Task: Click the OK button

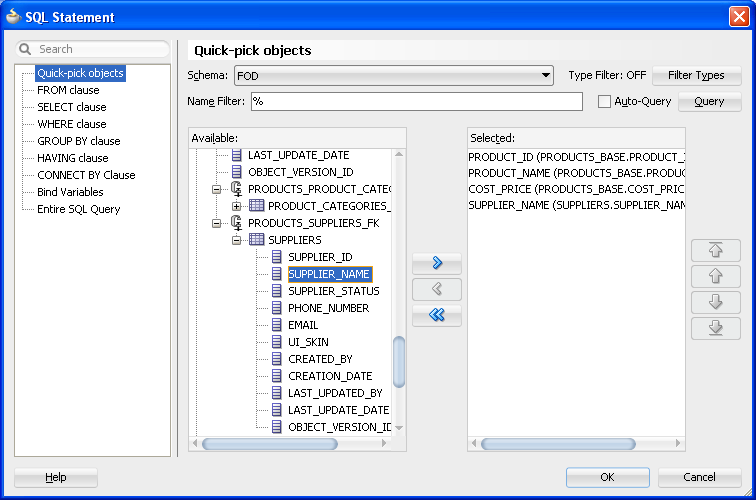Action: click(x=608, y=477)
